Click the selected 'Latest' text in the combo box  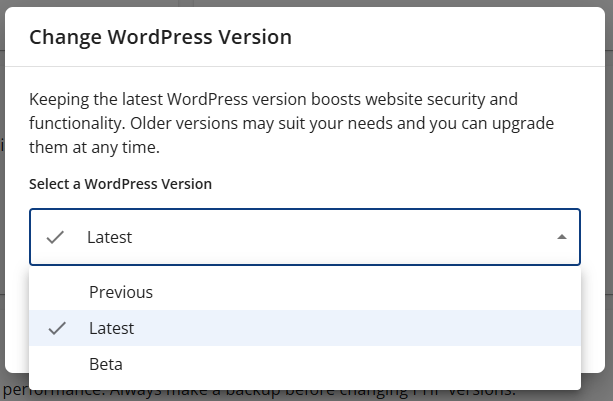109,237
